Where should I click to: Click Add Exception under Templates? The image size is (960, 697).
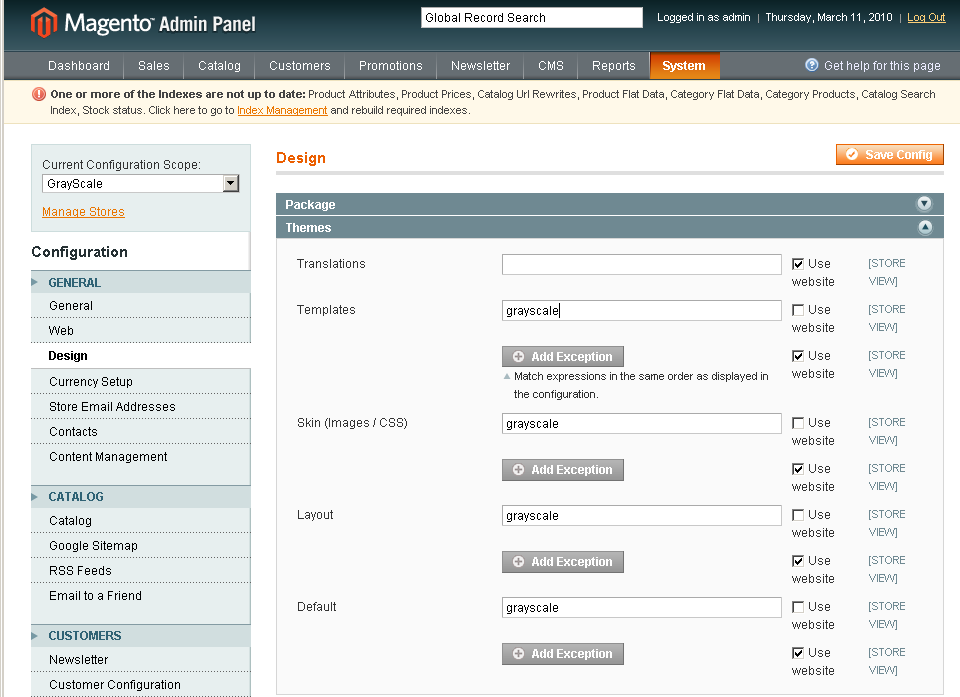(563, 356)
